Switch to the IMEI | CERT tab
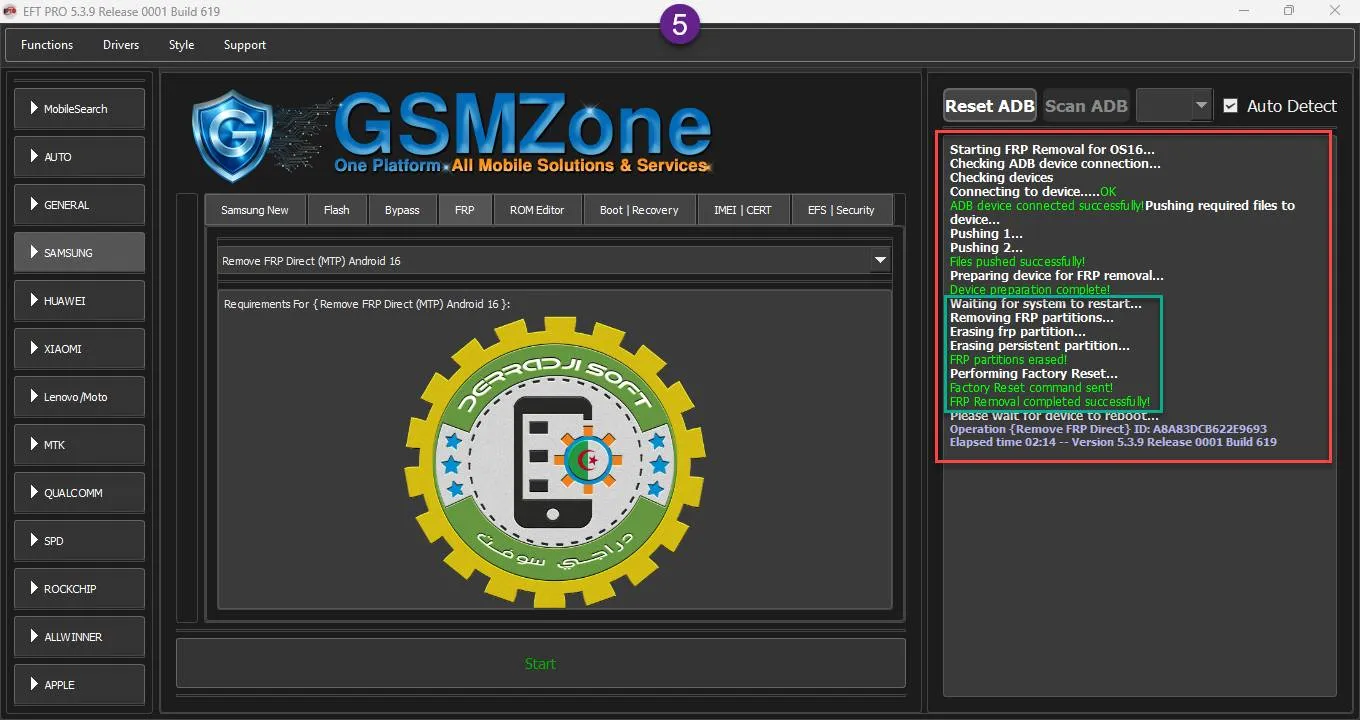The height and width of the screenshot is (720, 1360). coord(742,210)
